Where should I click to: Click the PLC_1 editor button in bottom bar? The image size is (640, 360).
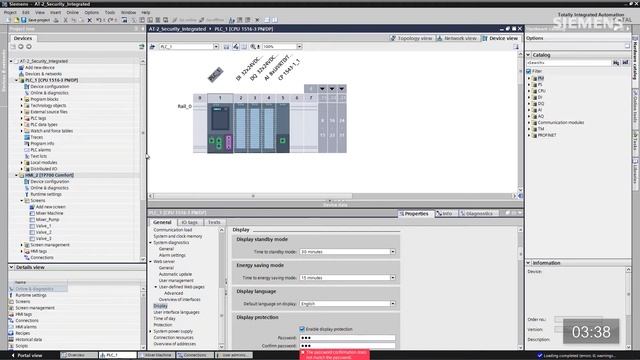(x=118, y=355)
